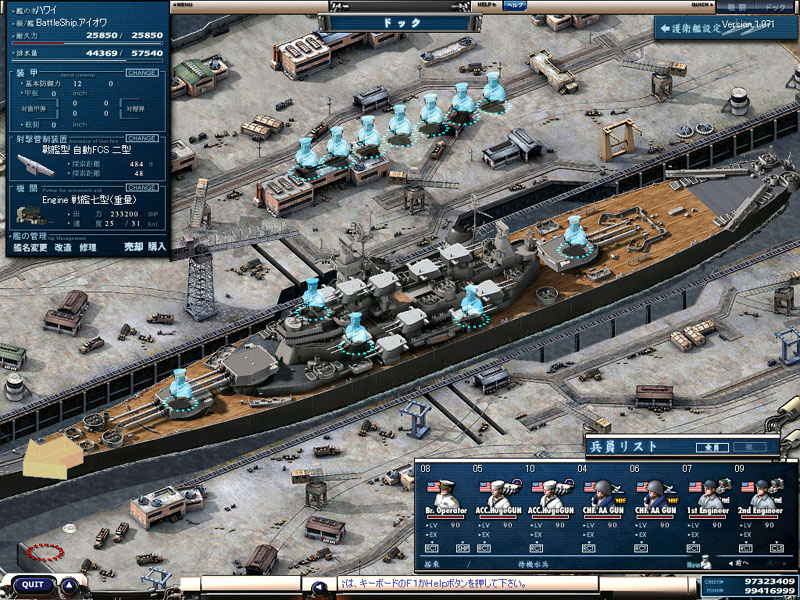Click CHANGE in the engine (機関) section
This screenshot has height=600, width=800.
point(141,187)
